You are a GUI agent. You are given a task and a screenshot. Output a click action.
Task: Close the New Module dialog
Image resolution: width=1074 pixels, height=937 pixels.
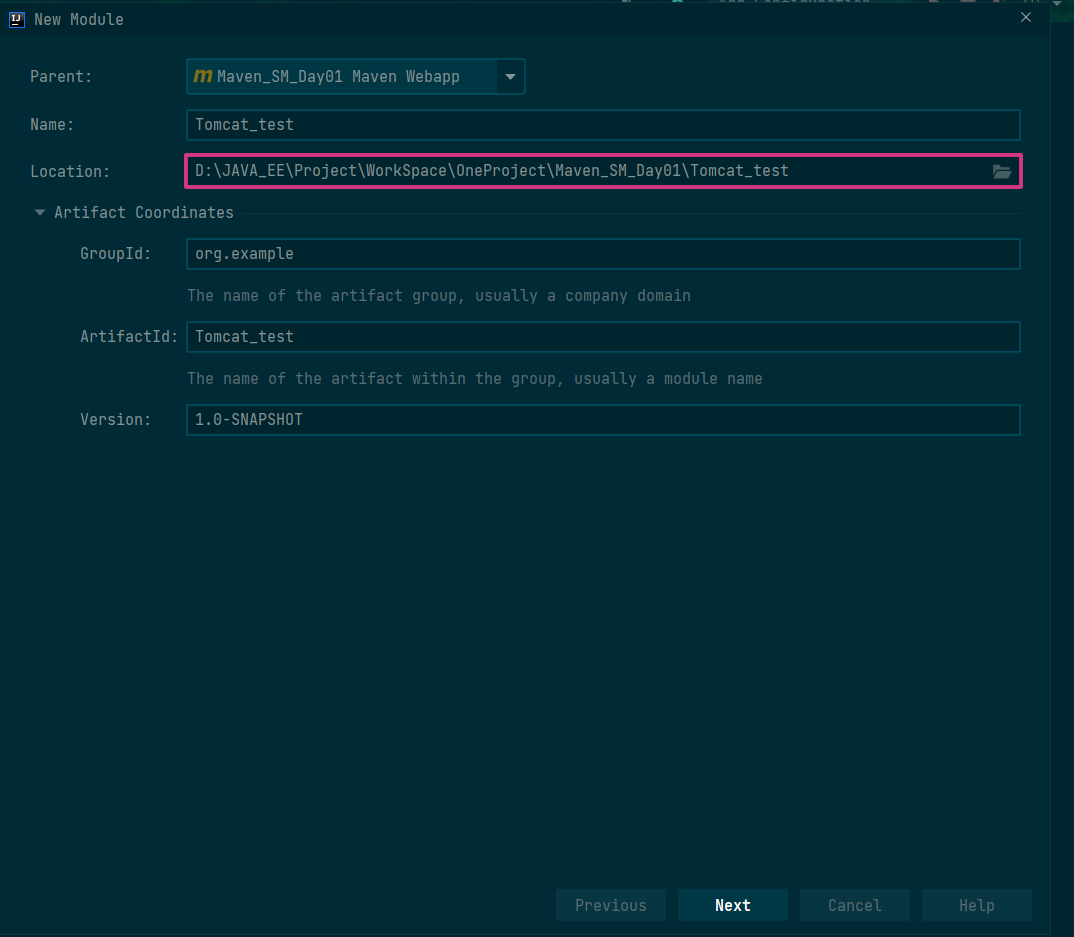pos(1026,17)
